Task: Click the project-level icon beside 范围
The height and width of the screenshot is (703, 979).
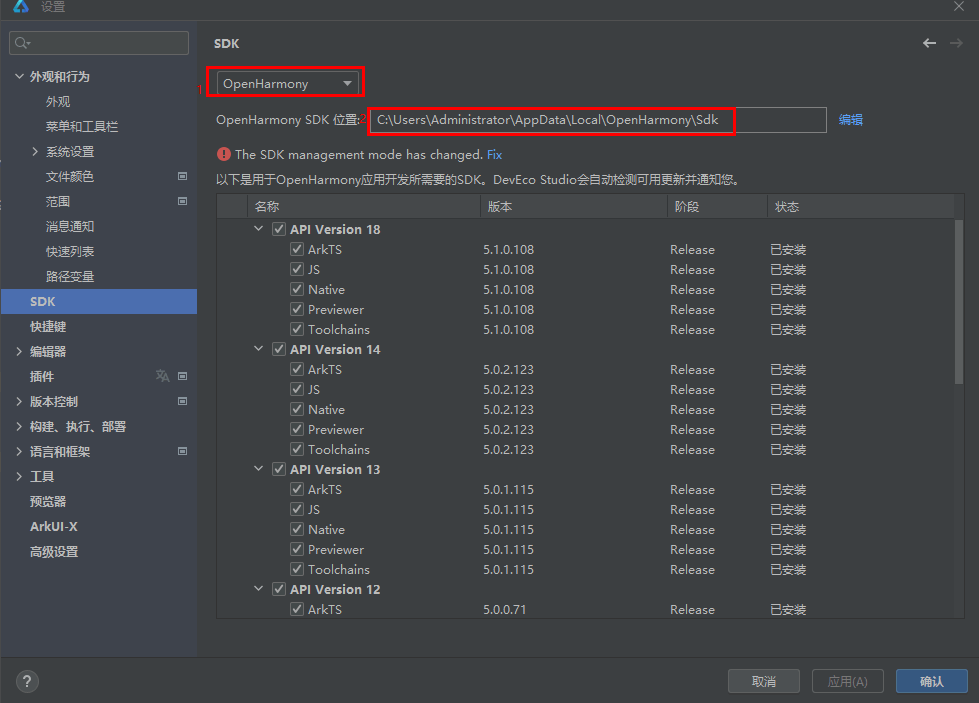Action: point(182,201)
